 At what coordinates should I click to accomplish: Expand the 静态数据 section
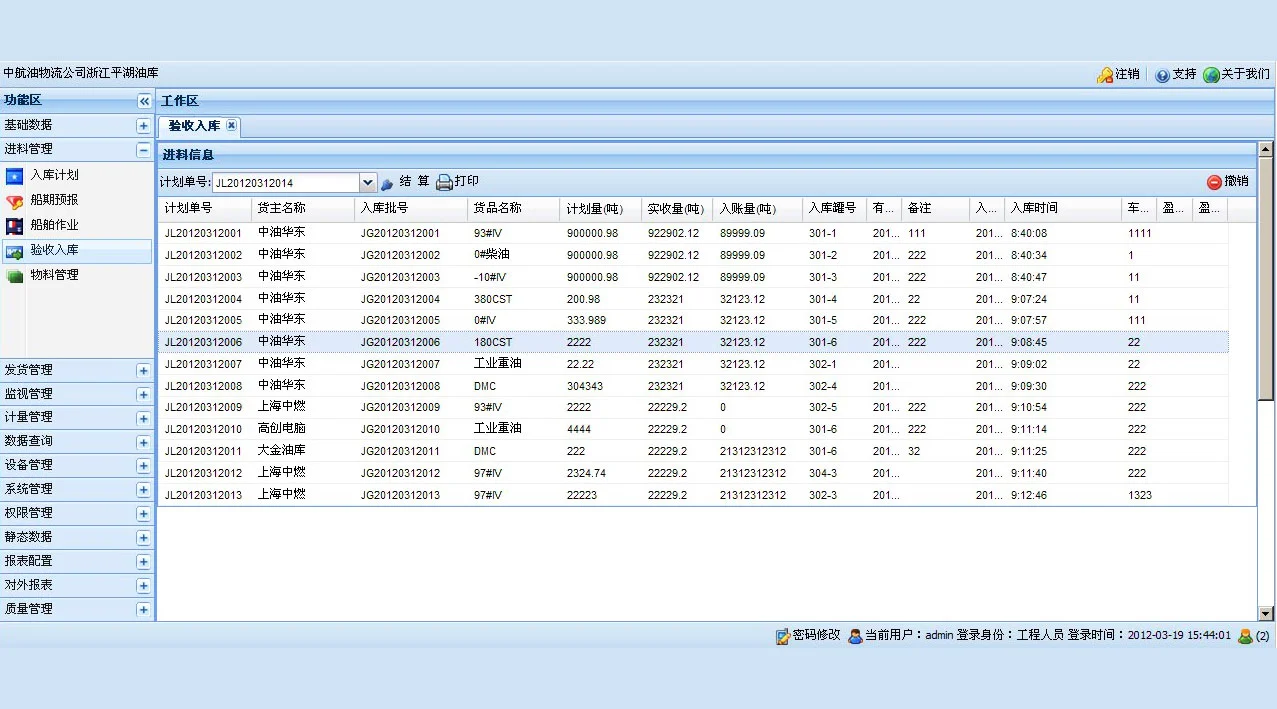pyautogui.click(x=143, y=538)
